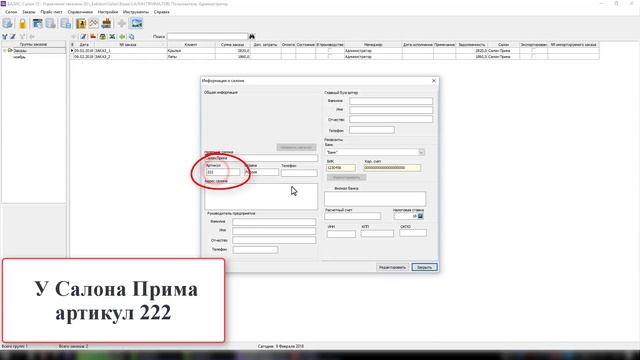Open the Справка menu

(x=162, y=12)
